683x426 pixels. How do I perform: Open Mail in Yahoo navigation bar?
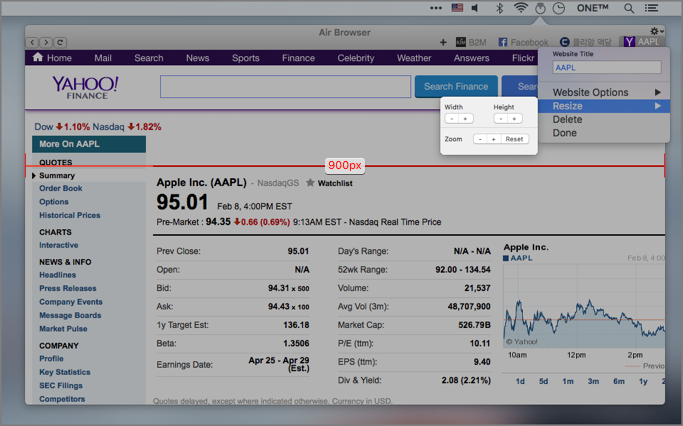point(103,58)
